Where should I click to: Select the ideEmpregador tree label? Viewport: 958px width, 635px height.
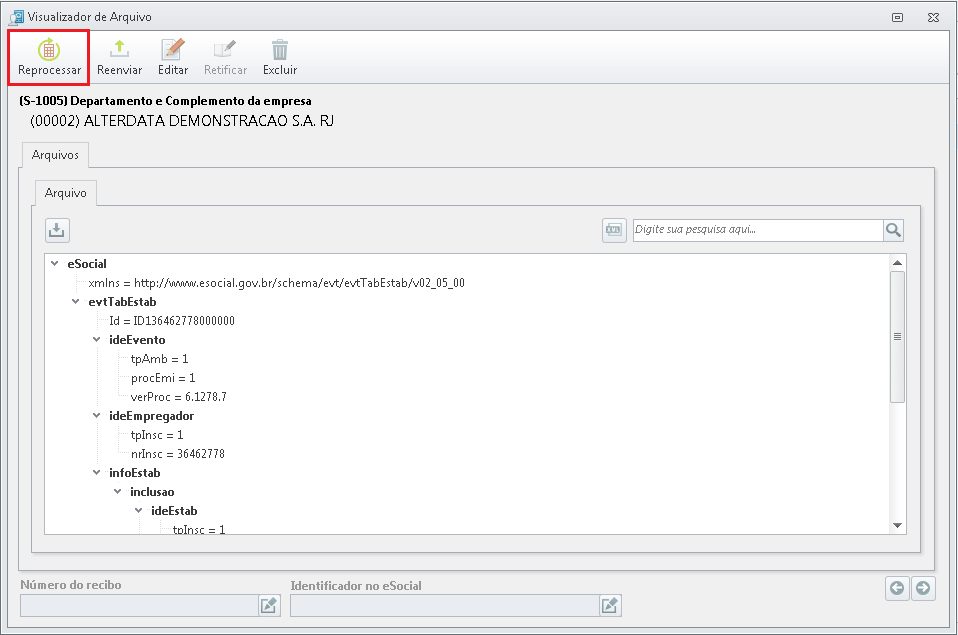pyautogui.click(x=152, y=416)
